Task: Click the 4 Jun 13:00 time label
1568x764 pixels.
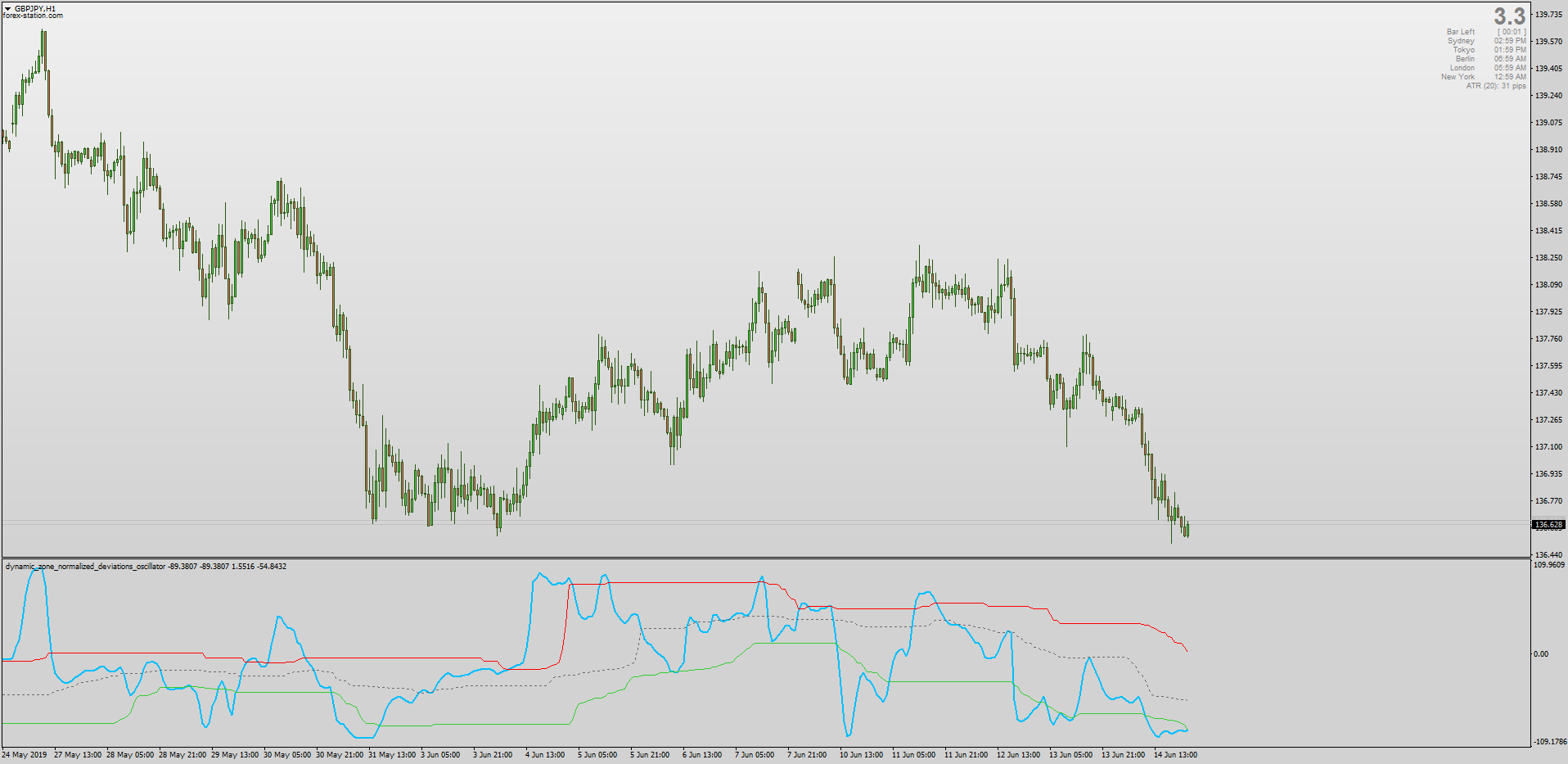Action: [545, 755]
